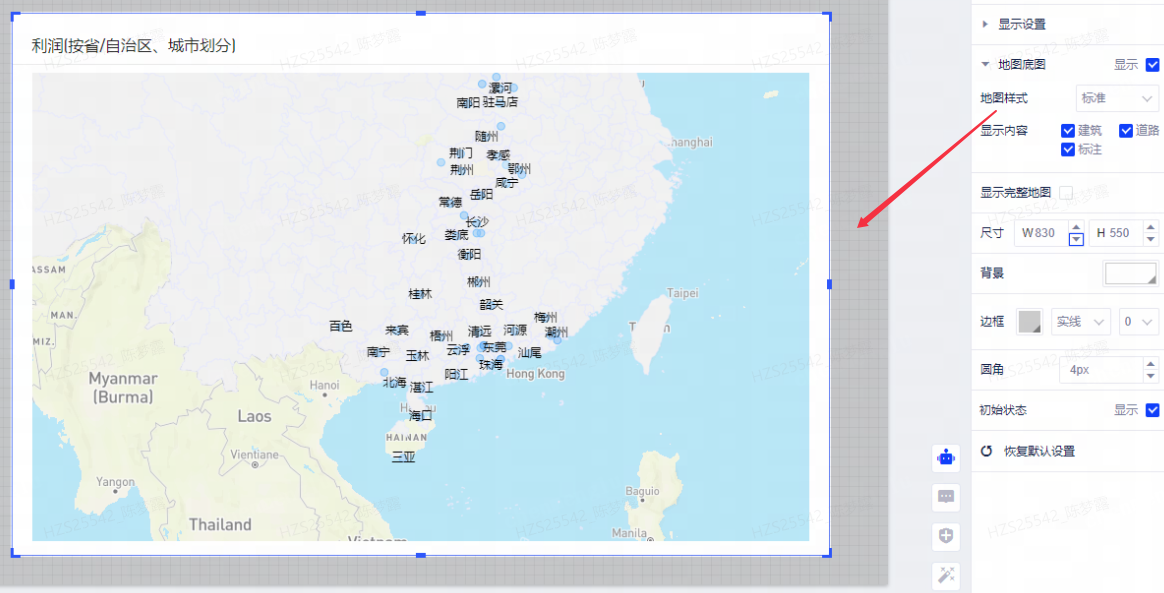Click the bottom-center resize handle of chart
Viewport: 1164px width, 593px height.
click(x=420, y=554)
